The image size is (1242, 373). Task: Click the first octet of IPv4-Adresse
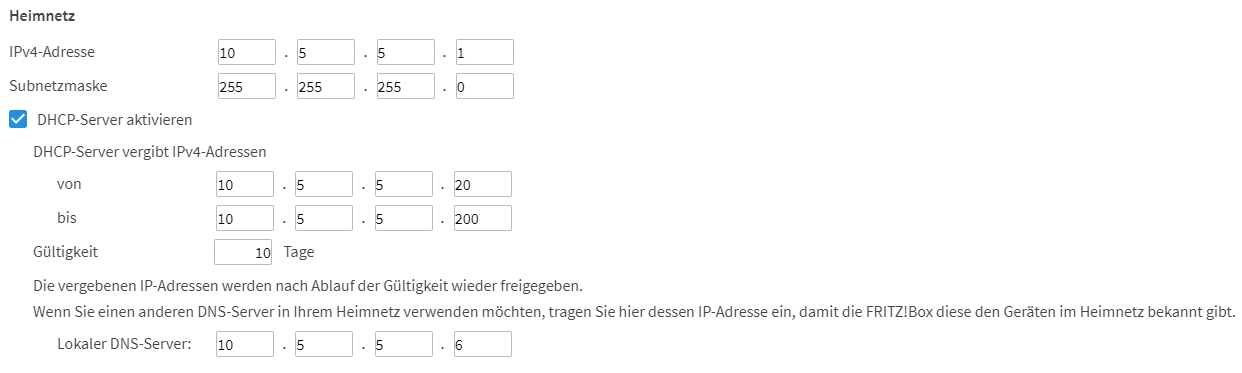click(x=246, y=52)
